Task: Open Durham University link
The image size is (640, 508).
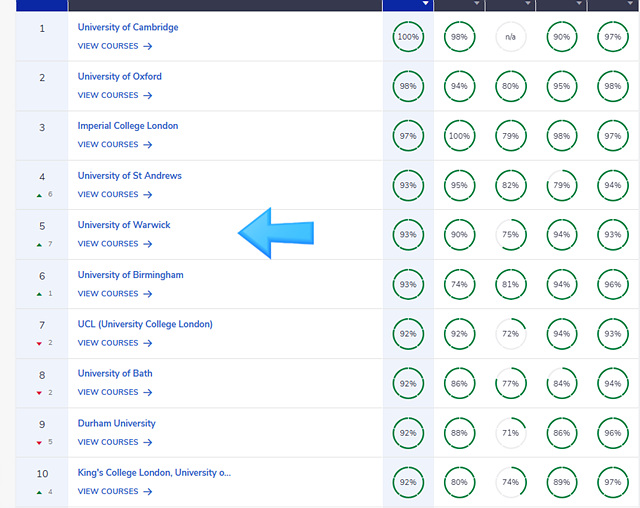Action: tap(116, 424)
